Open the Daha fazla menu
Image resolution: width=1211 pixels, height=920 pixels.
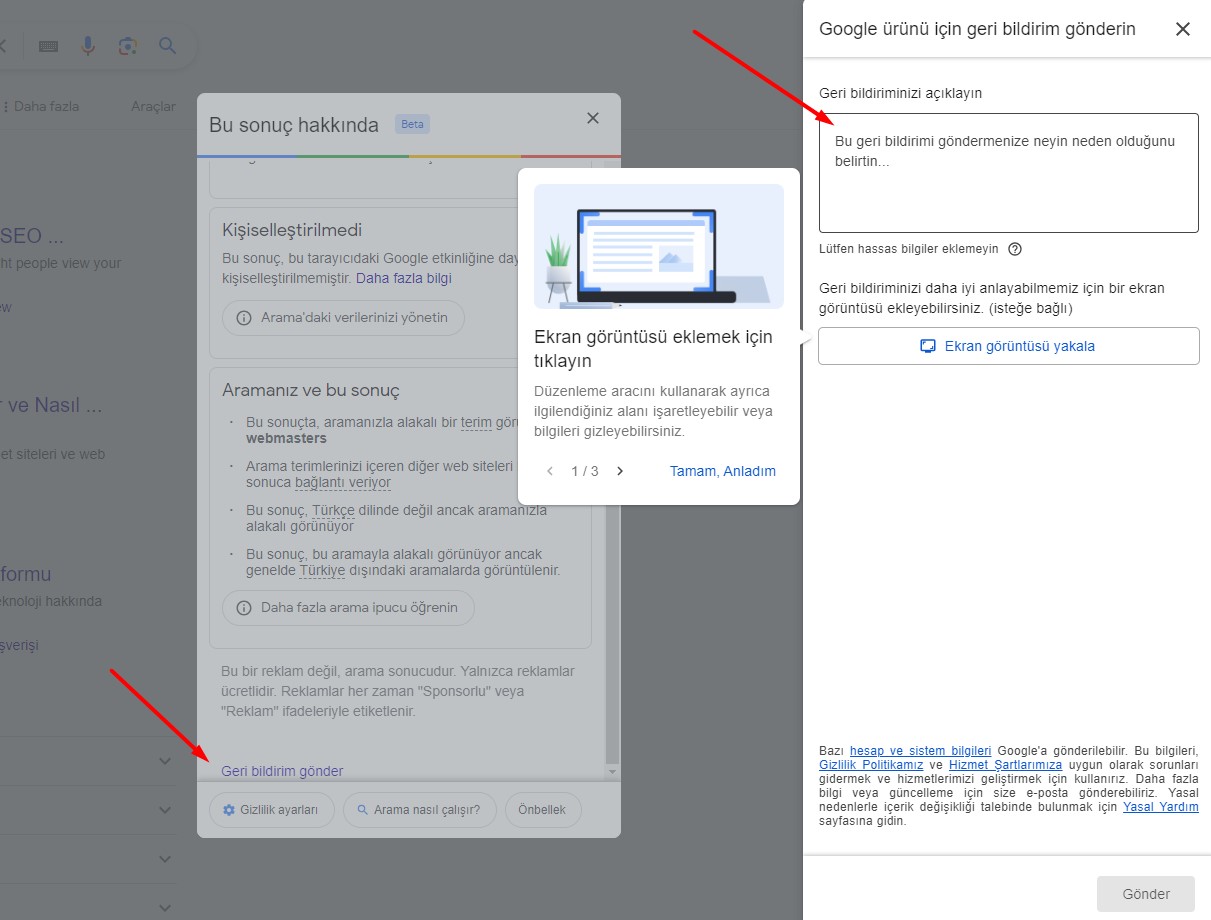pyautogui.click(x=42, y=106)
